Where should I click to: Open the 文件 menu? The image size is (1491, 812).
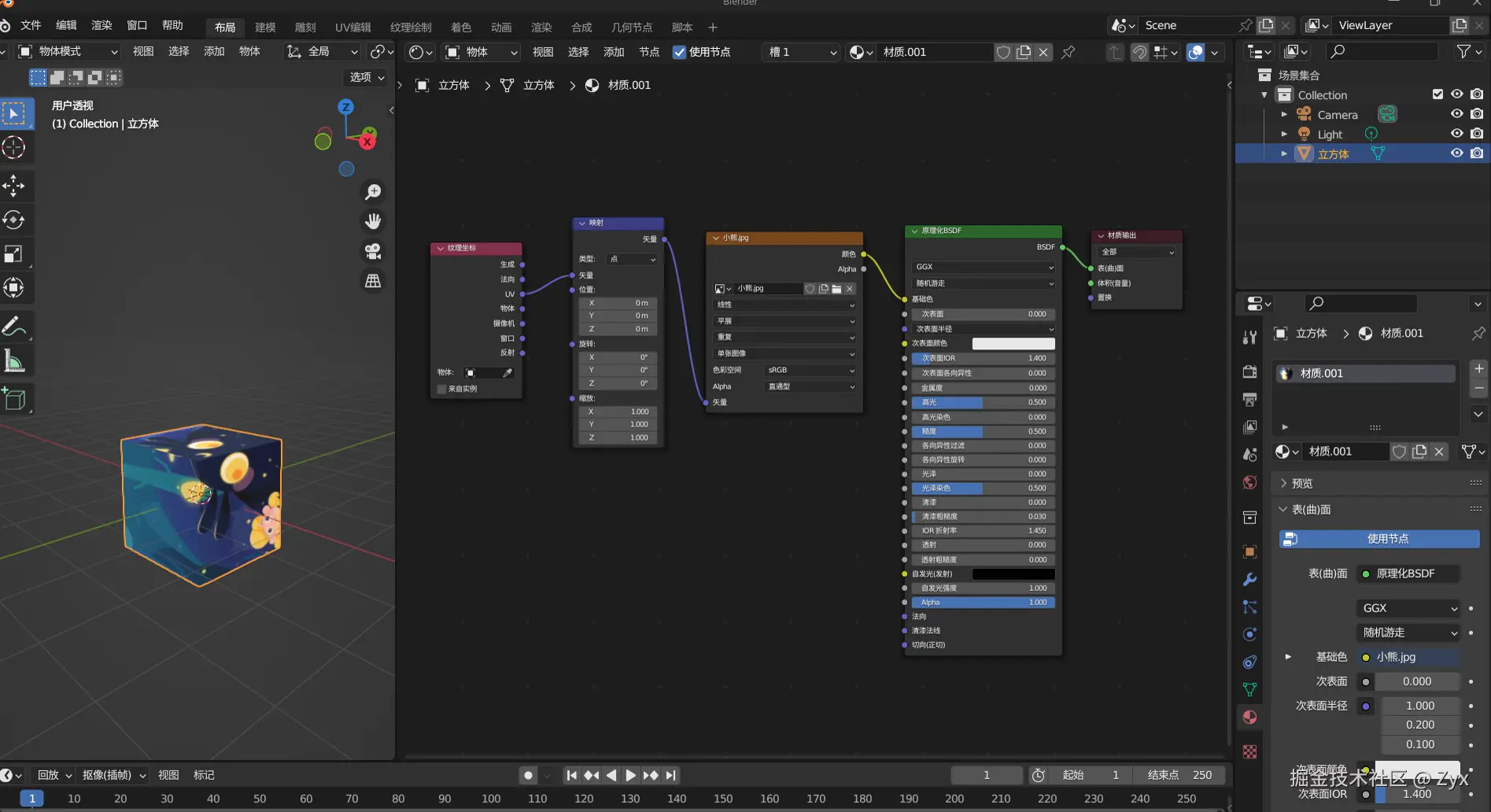[x=31, y=25]
